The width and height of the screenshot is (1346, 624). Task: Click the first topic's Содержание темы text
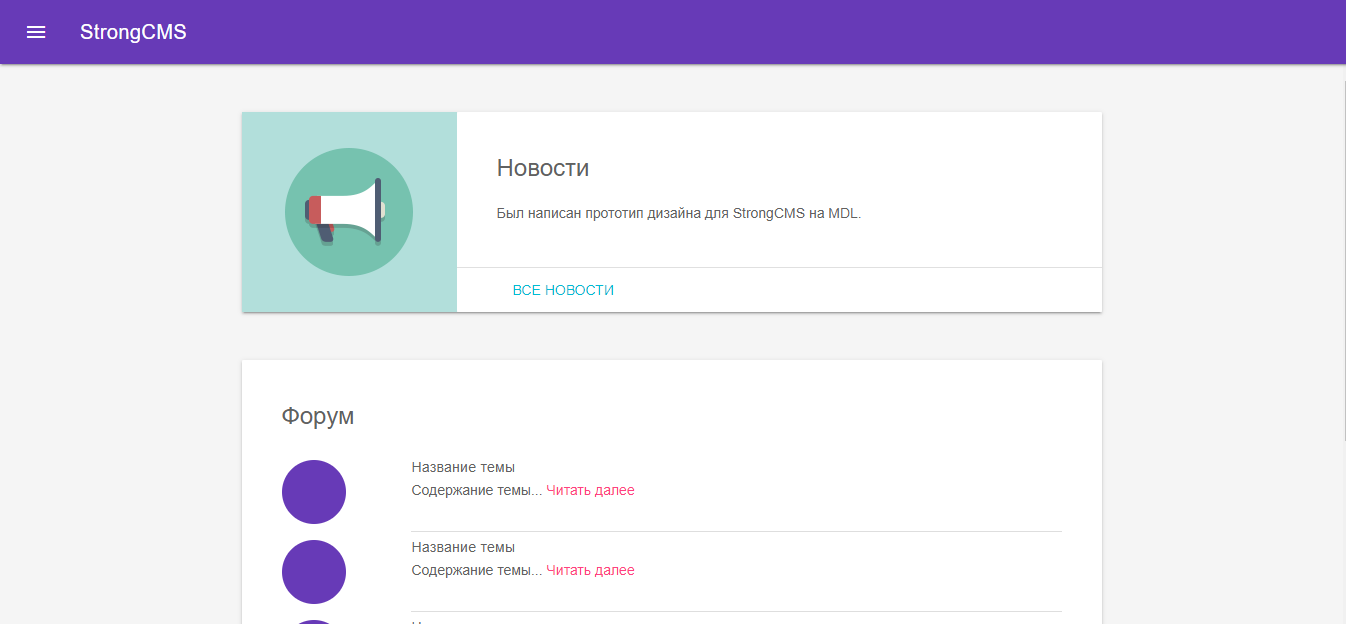tap(476, 490)
